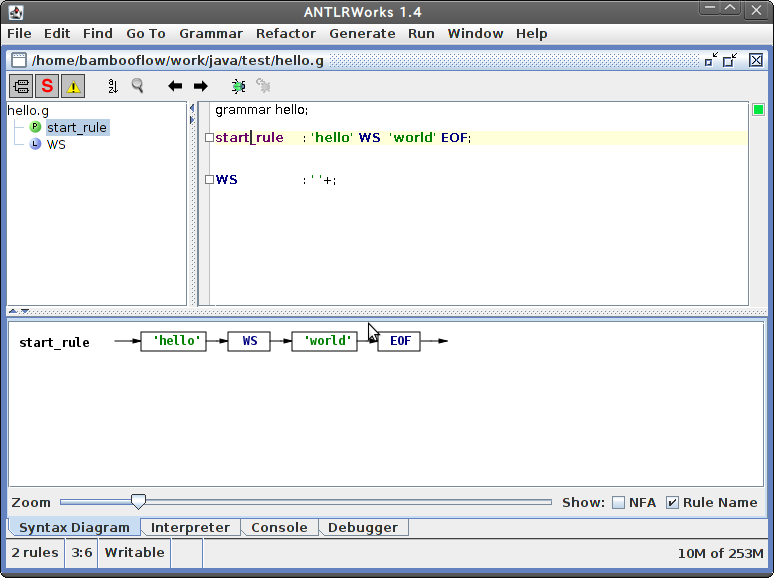Collapse the start_rule fold box in editor
Image resolution: width=774 pixels, height=578 pixels.
[209, 137]
